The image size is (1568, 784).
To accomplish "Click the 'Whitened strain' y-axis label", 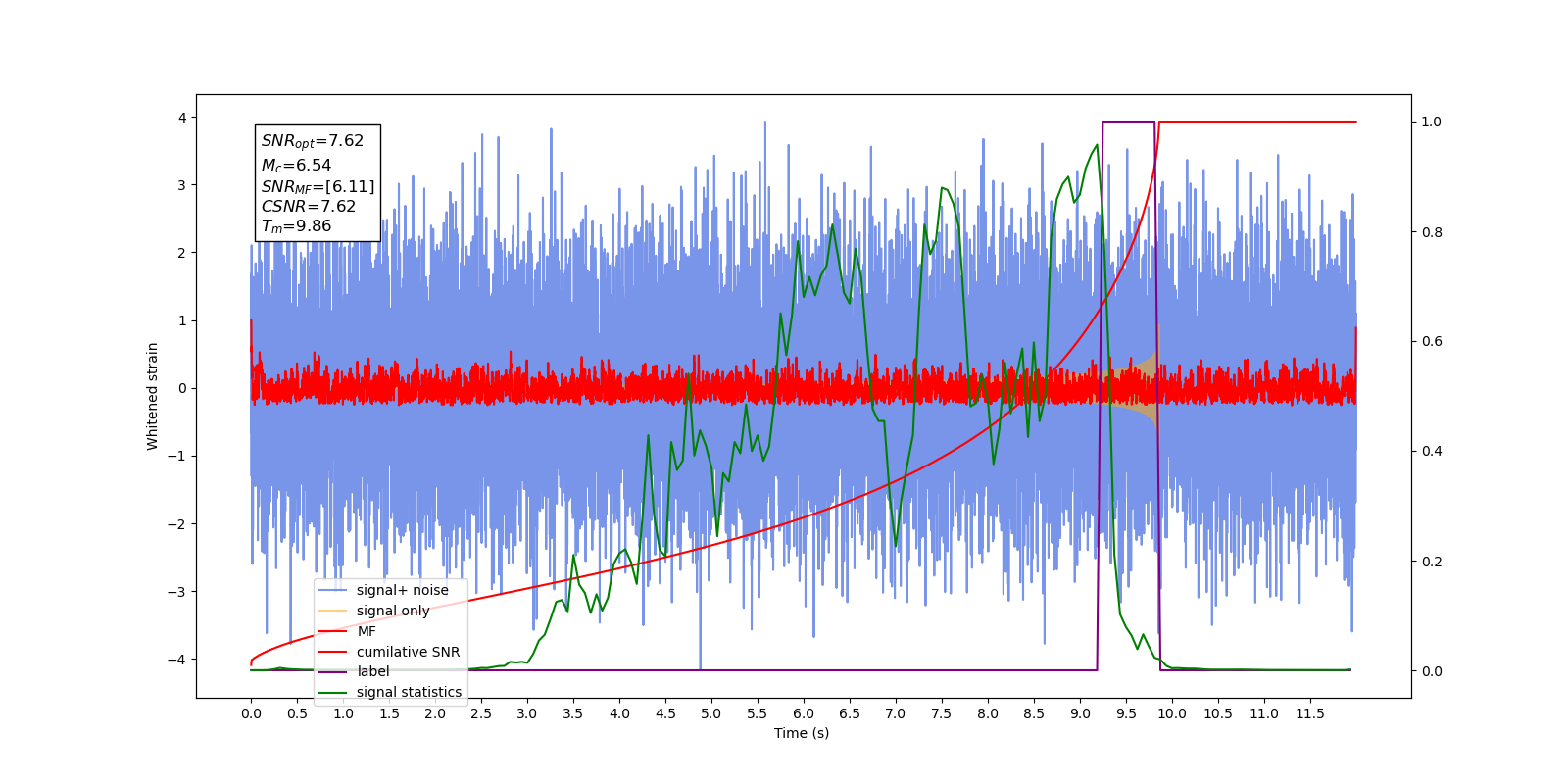I will pos(153,396).
